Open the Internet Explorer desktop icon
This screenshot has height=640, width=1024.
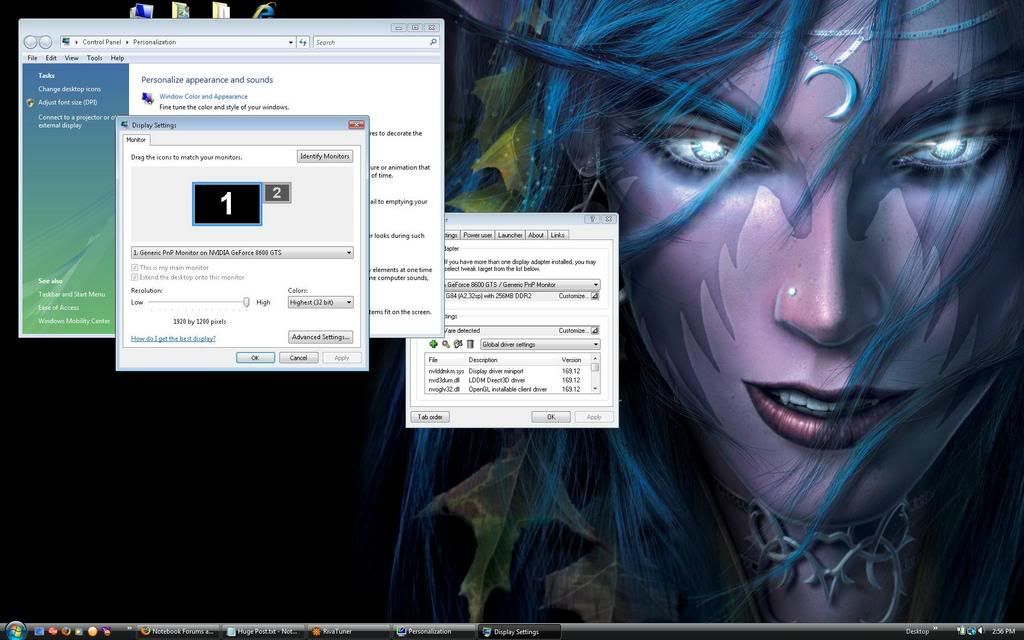click(264, 9)
